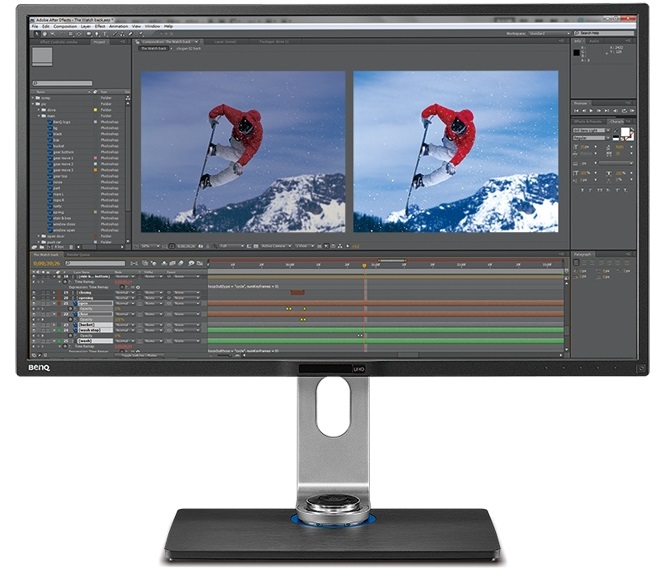This screenshot has height=568, width=670.
Task: Start RAM preview in Preview panel
Action: coord(632,111)
